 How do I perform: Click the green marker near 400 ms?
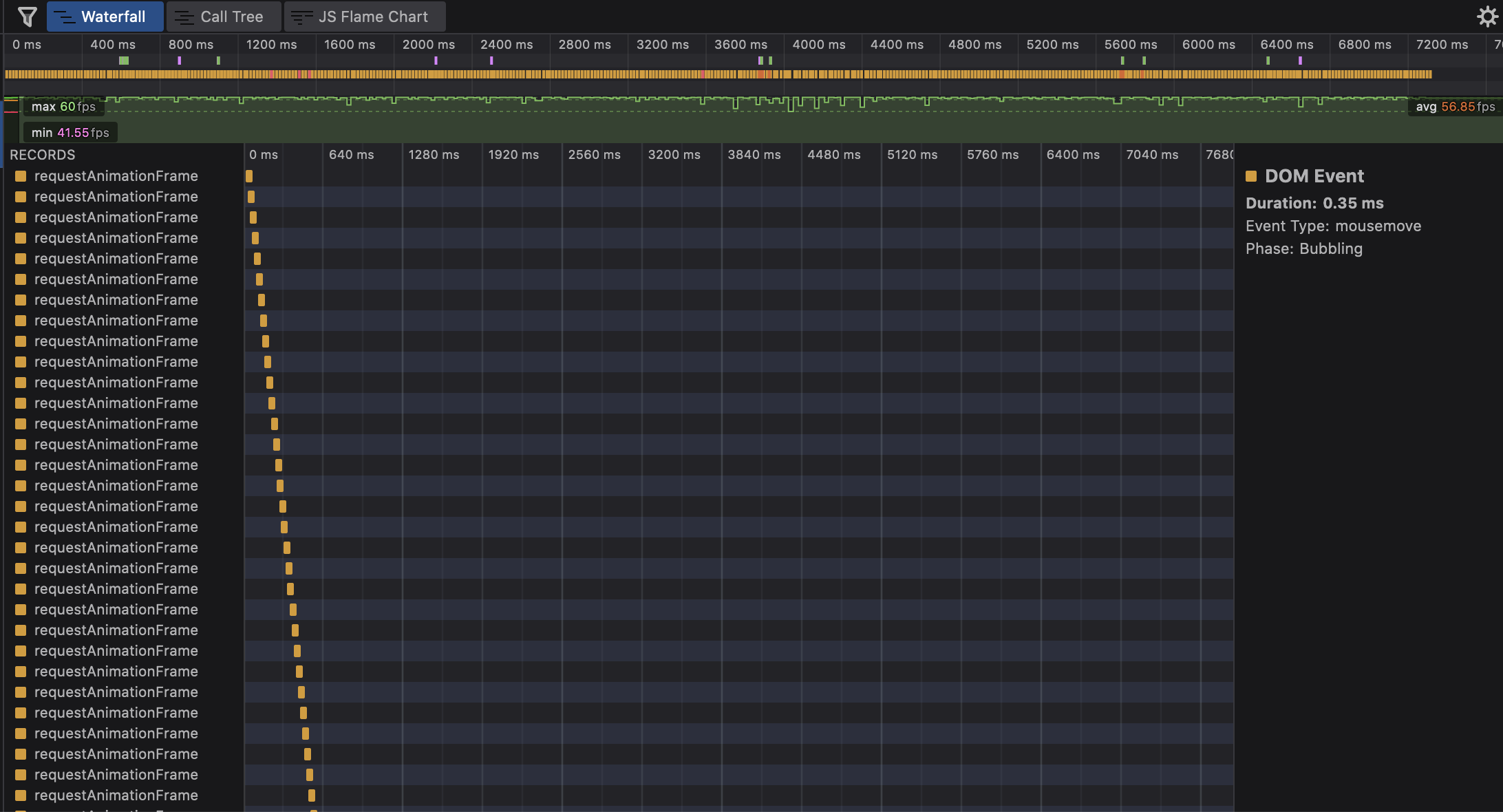(124, 61)
